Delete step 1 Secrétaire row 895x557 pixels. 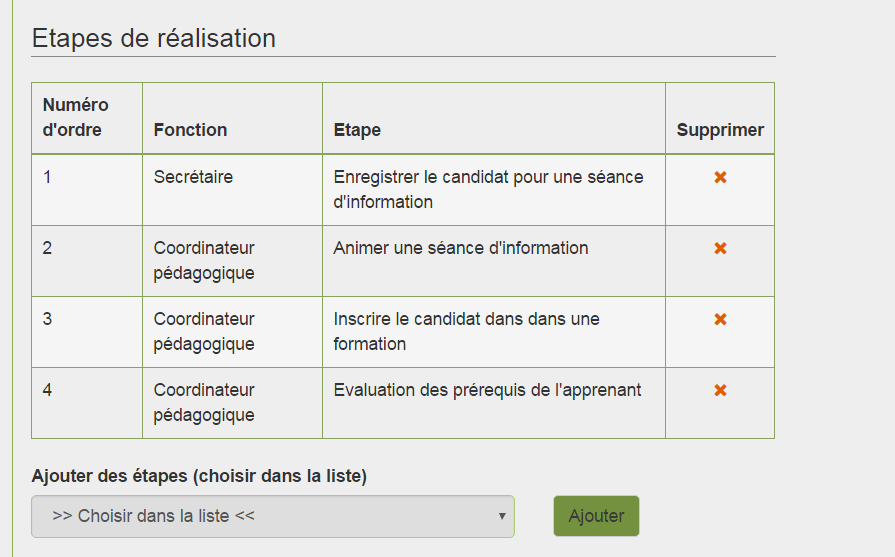720,177
